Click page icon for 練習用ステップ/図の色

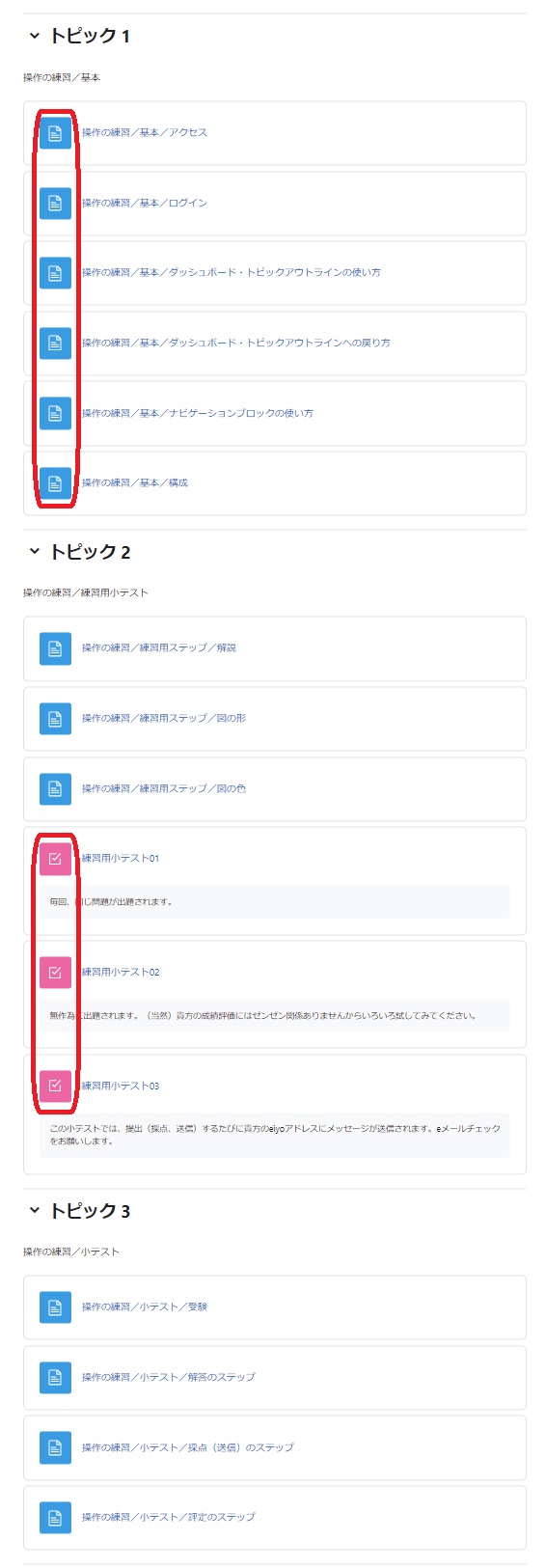point(55,789)
